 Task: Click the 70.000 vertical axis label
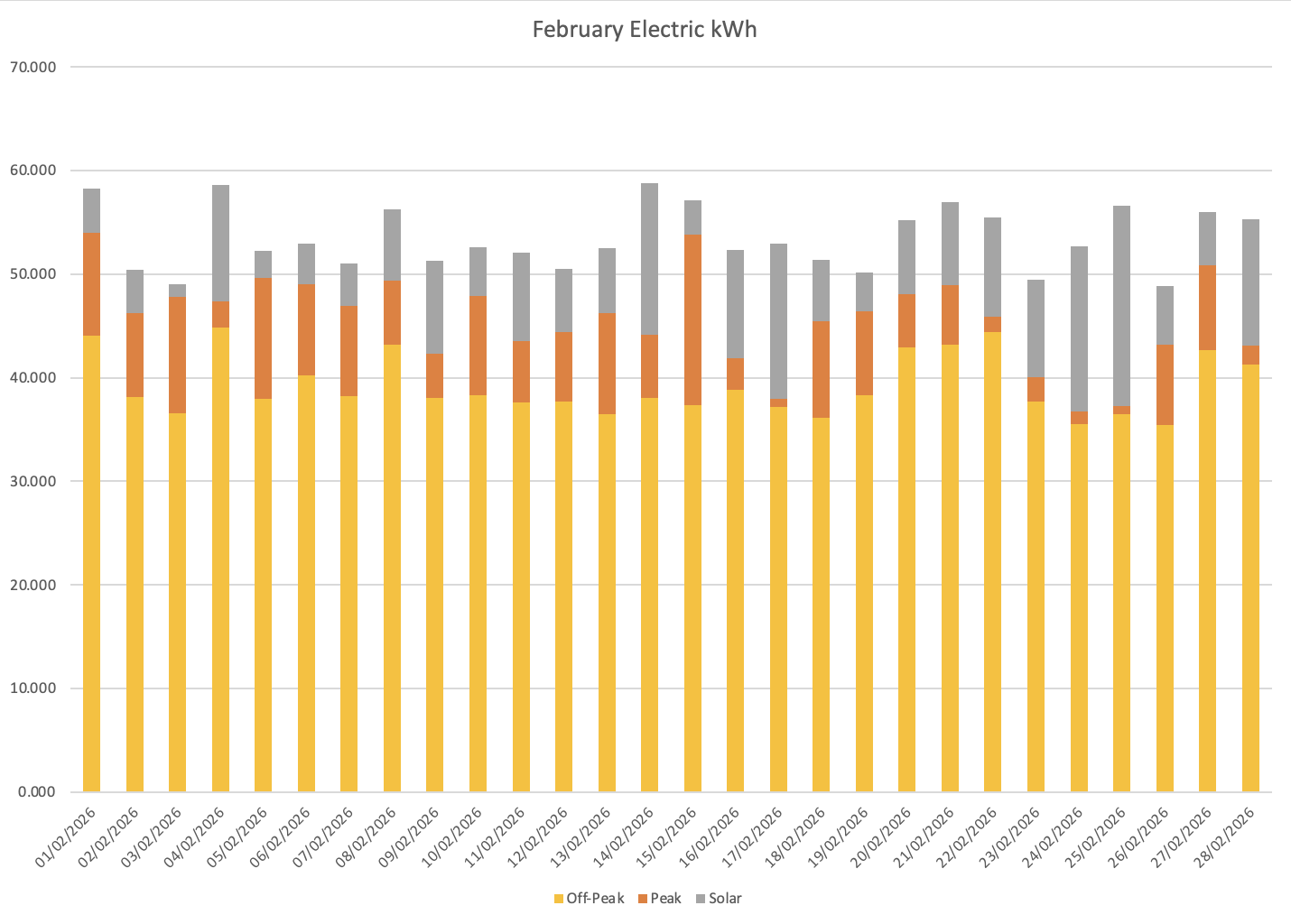(x=32, y=67)
